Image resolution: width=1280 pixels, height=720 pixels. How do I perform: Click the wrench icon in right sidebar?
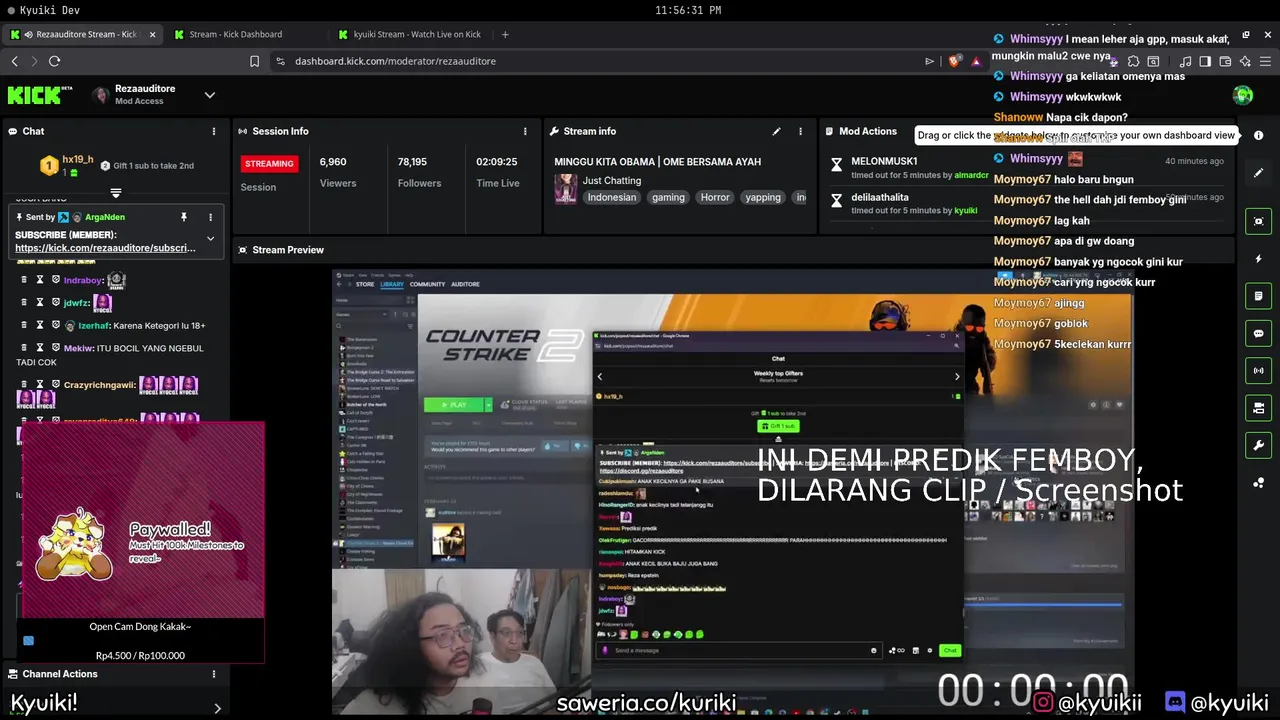(x=1258, y=445)
